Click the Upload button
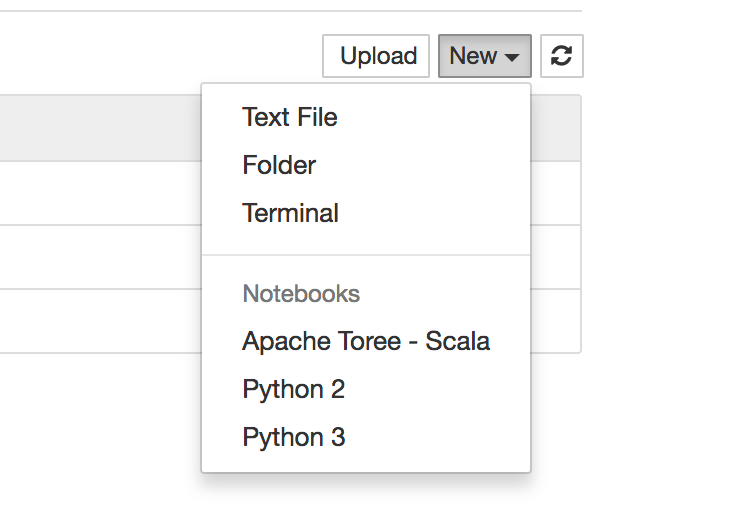 tap(376, 55)
